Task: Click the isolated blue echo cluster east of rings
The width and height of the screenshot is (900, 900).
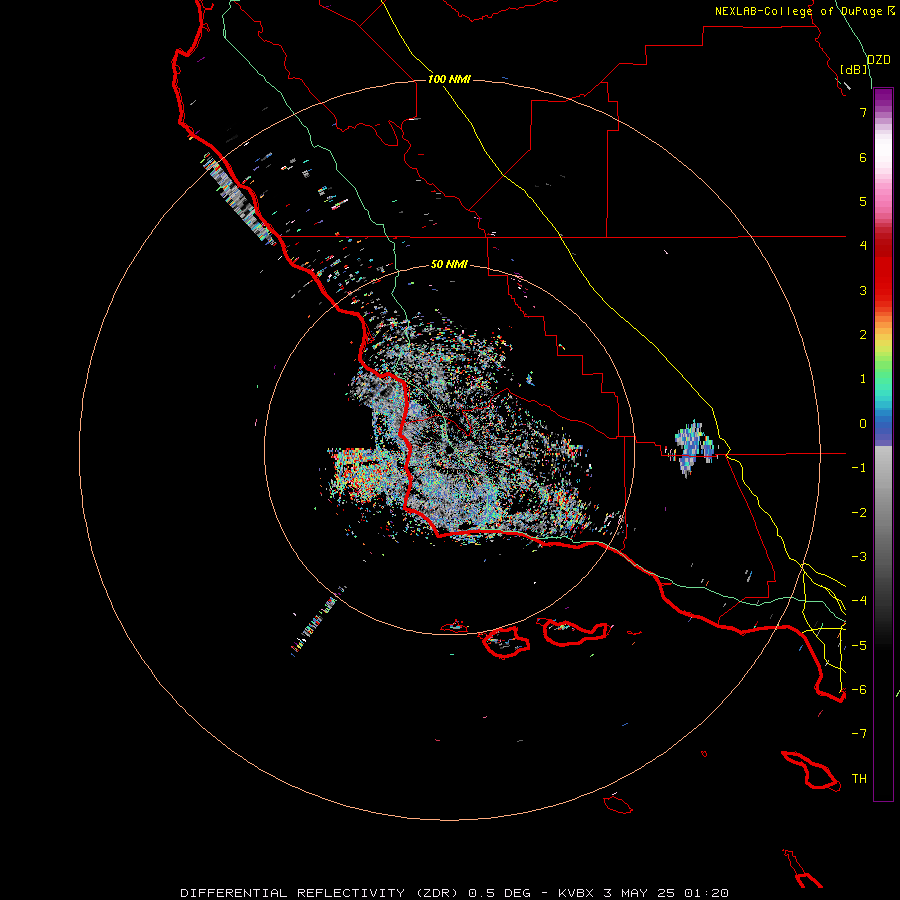Action: [693, 448]
